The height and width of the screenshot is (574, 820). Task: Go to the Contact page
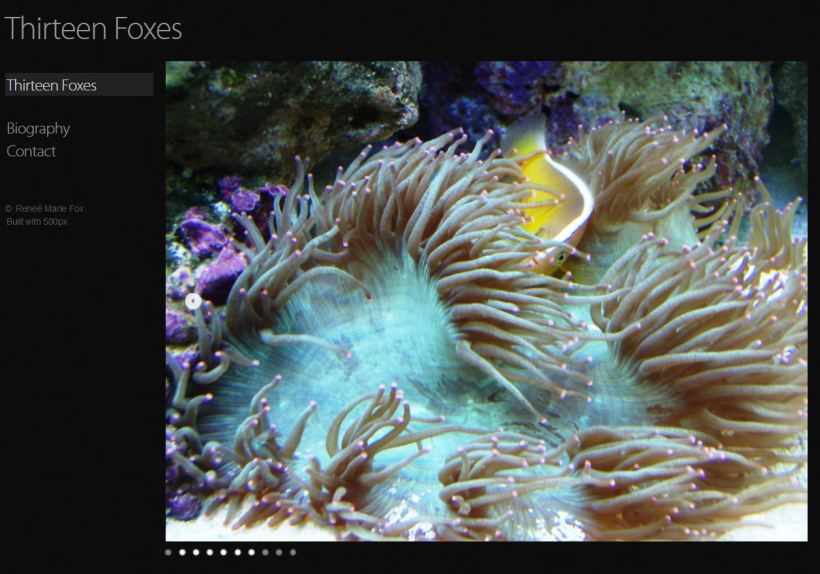pos(31,151)
